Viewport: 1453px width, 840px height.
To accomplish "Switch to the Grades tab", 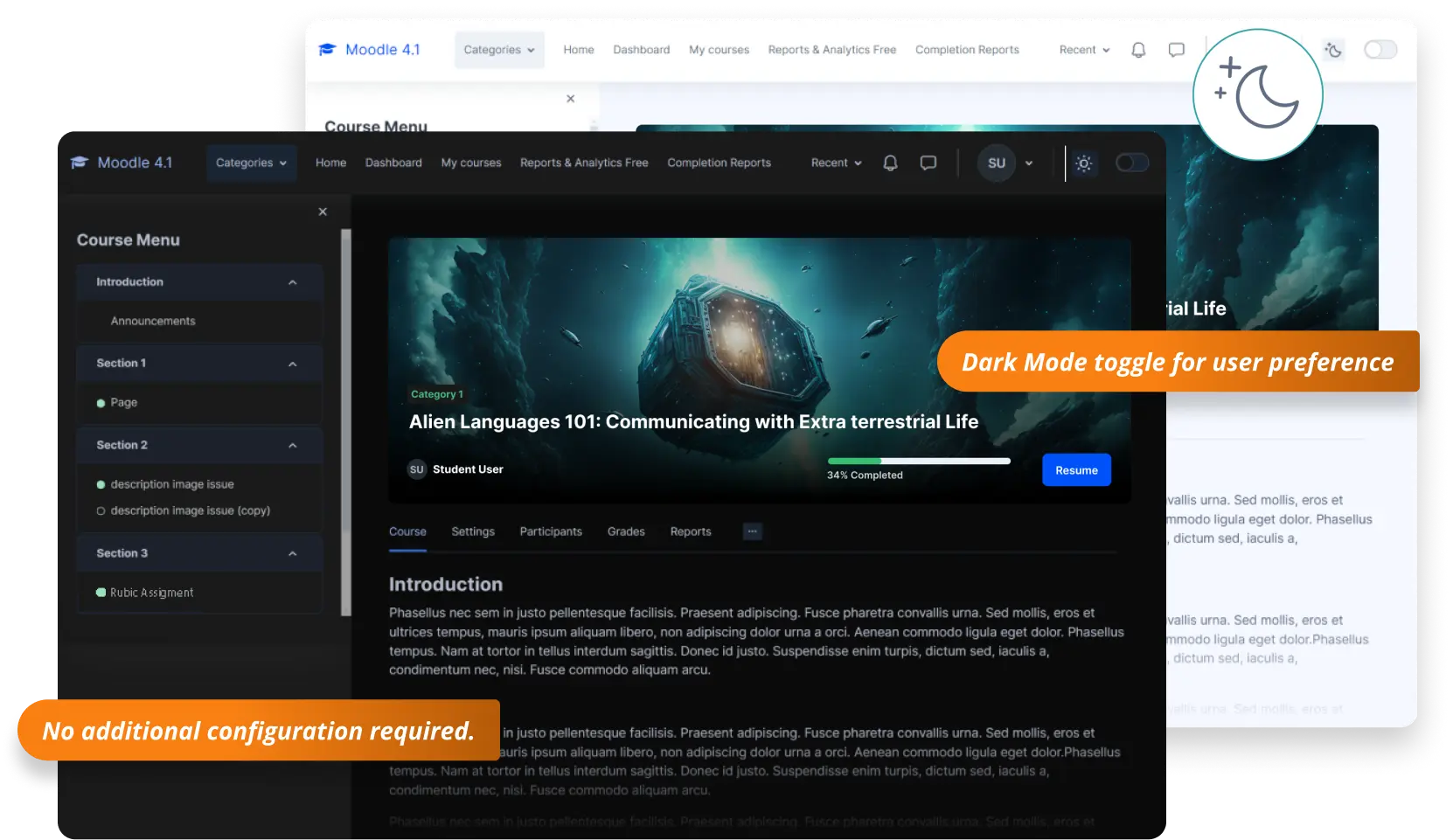I will pyautogui.click(x=626, y=531).
